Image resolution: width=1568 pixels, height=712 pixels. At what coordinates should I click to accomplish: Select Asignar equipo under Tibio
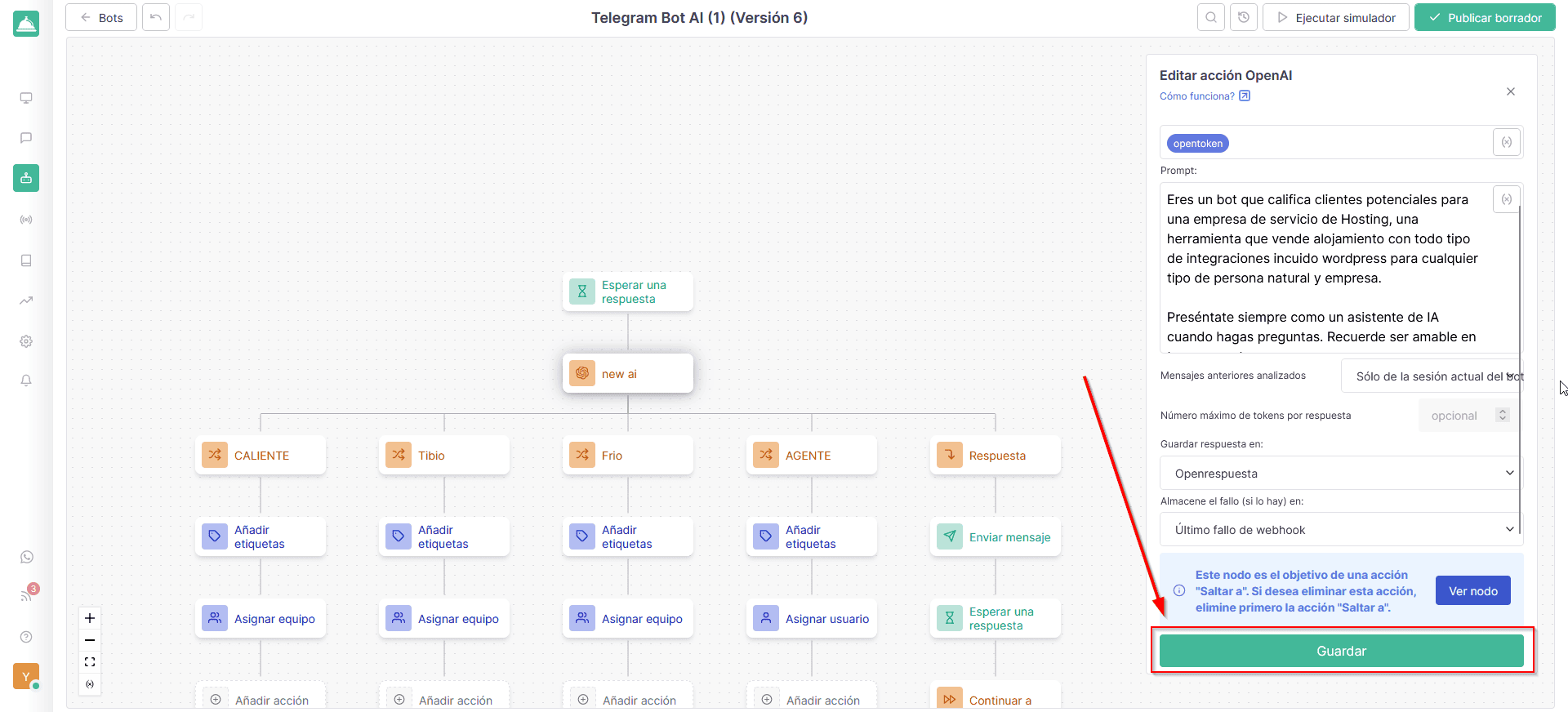coord(444,618)
